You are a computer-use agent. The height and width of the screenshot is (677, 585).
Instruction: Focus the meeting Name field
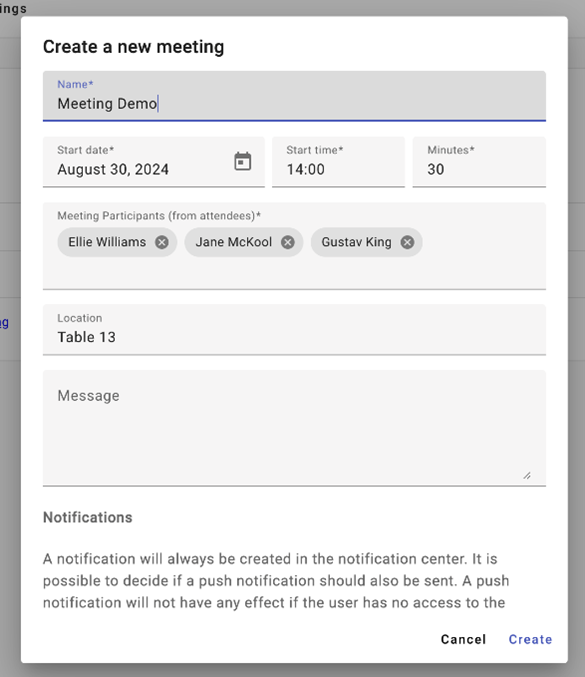coord(294,96)
